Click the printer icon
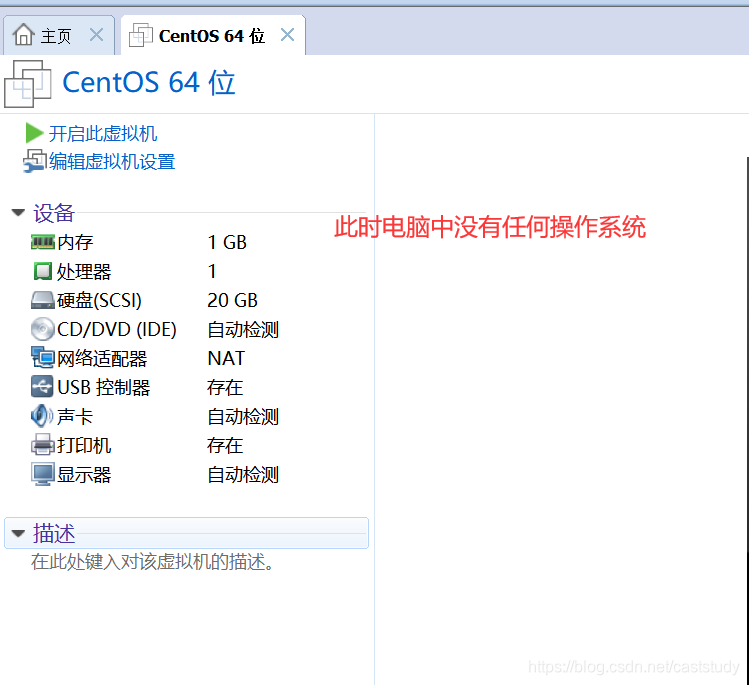This screenshot has width=749, height=685. (x=43, y=445)
